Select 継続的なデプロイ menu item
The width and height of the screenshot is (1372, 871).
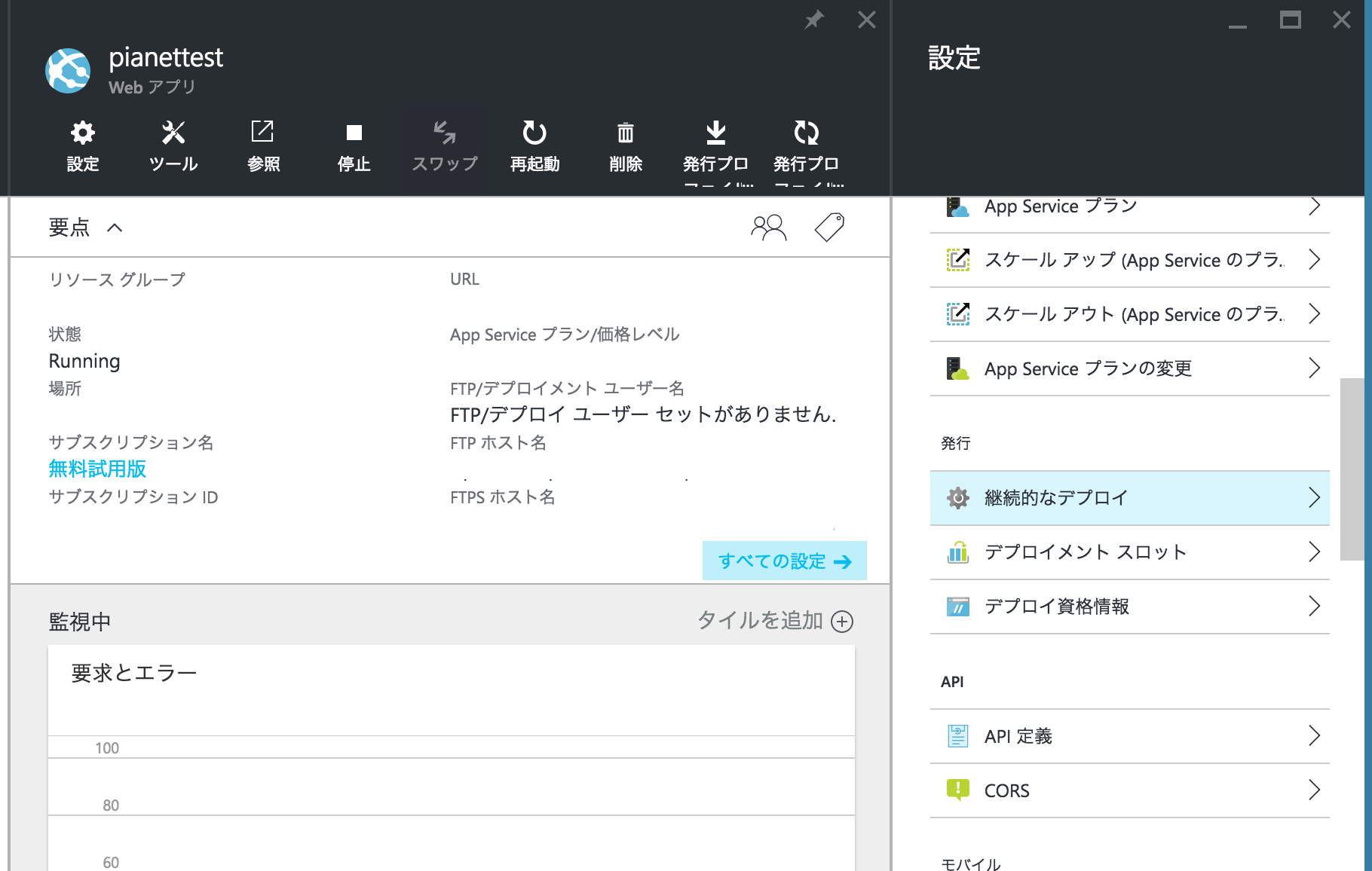point(1130,498)
